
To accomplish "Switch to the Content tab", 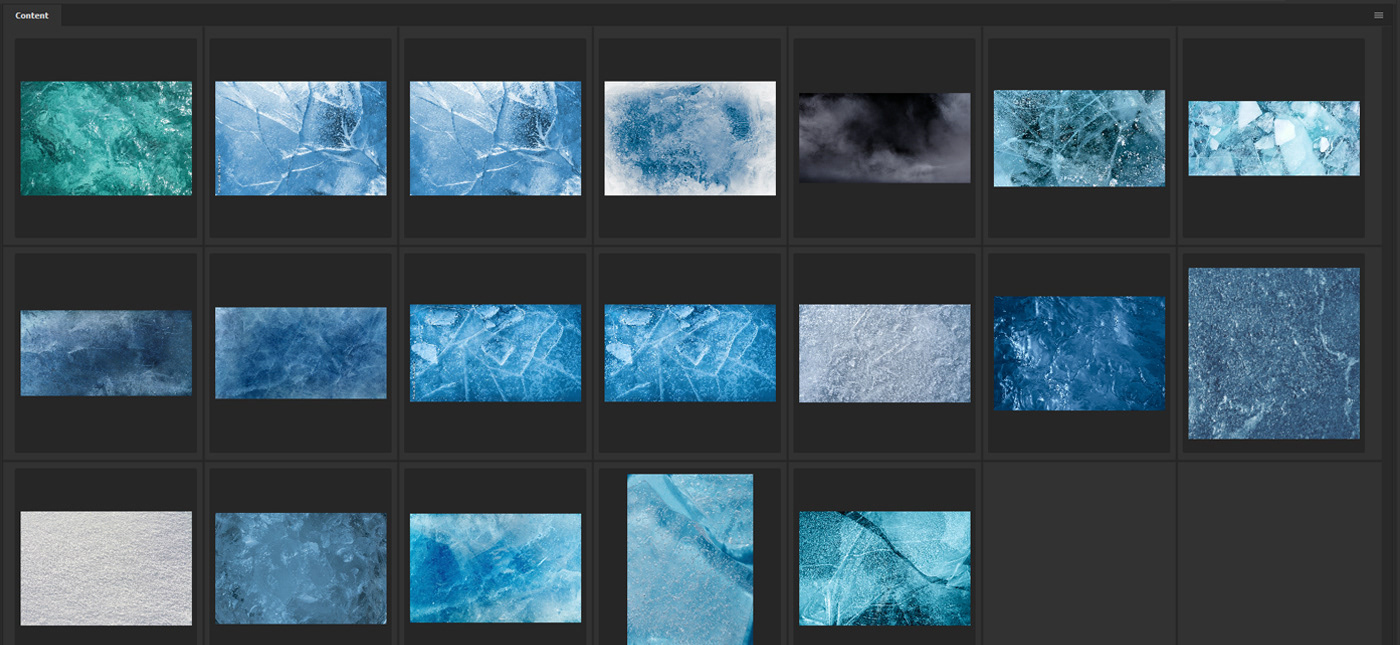I will pyautogui.click(x=32, y=15).
